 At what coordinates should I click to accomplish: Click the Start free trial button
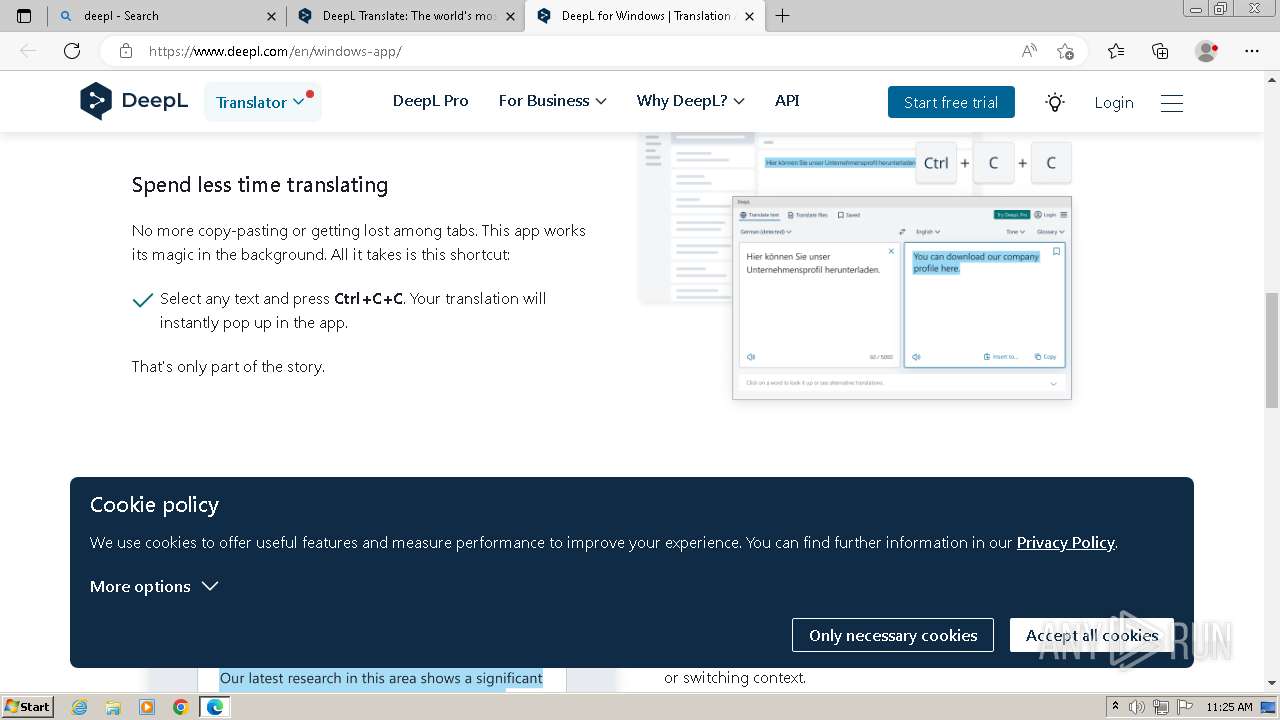[951, 102]
